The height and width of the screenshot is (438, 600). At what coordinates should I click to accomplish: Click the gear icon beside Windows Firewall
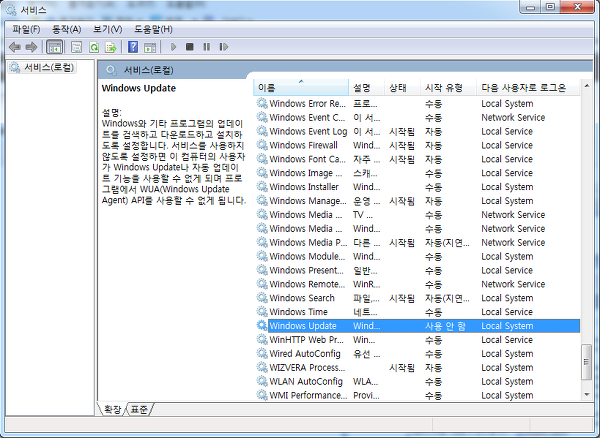(262, 145)
